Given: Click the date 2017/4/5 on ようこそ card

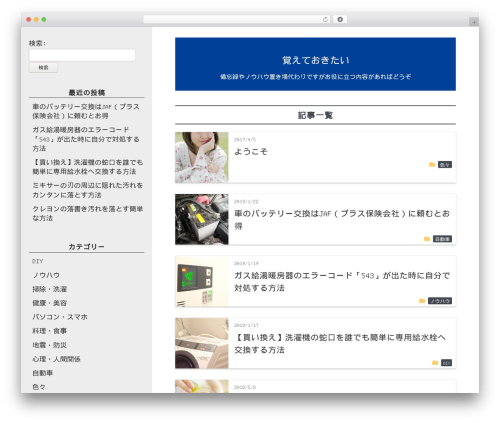Looking at the screenshot, I should (245, 140).
